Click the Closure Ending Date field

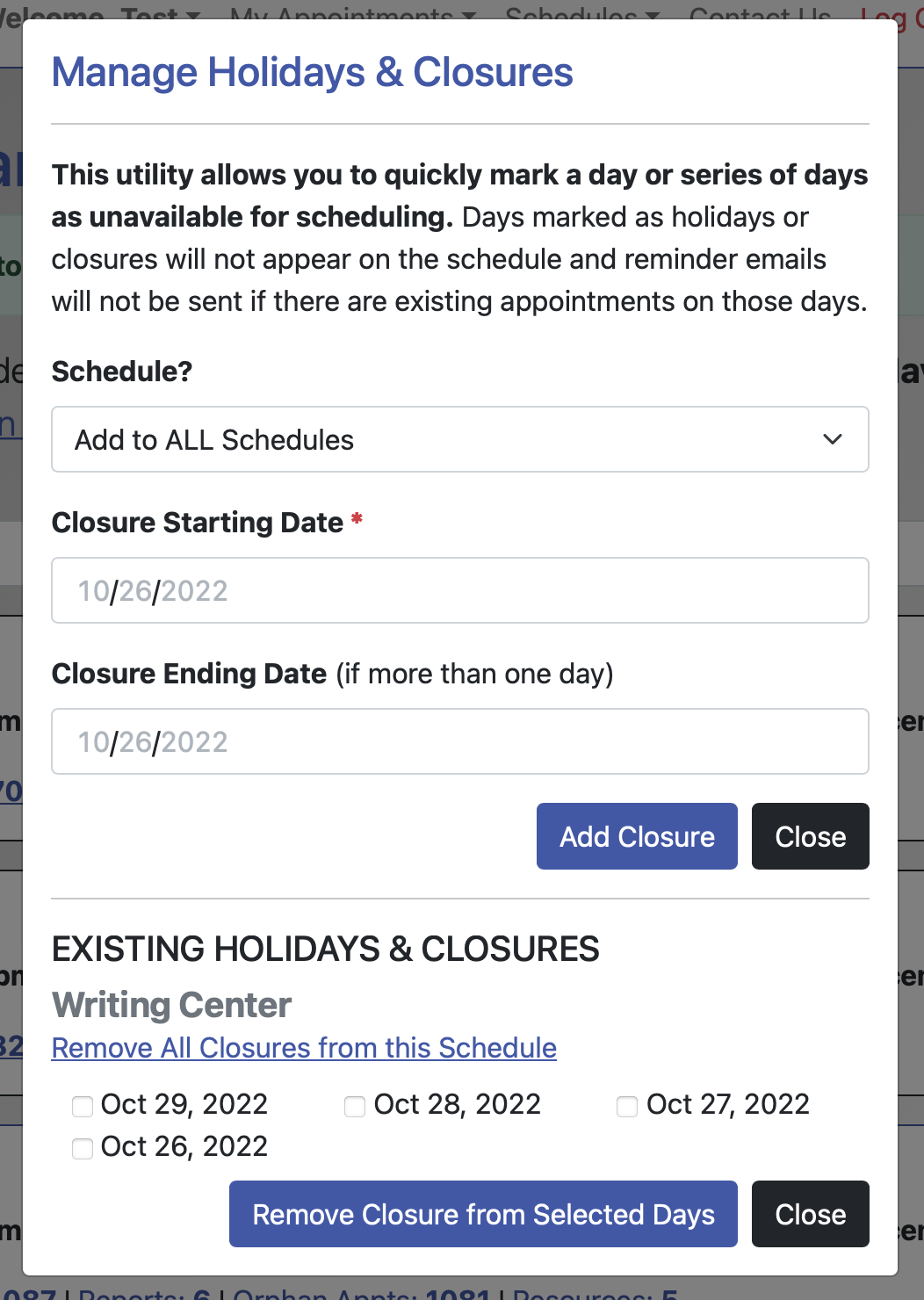tap(459, 741)
